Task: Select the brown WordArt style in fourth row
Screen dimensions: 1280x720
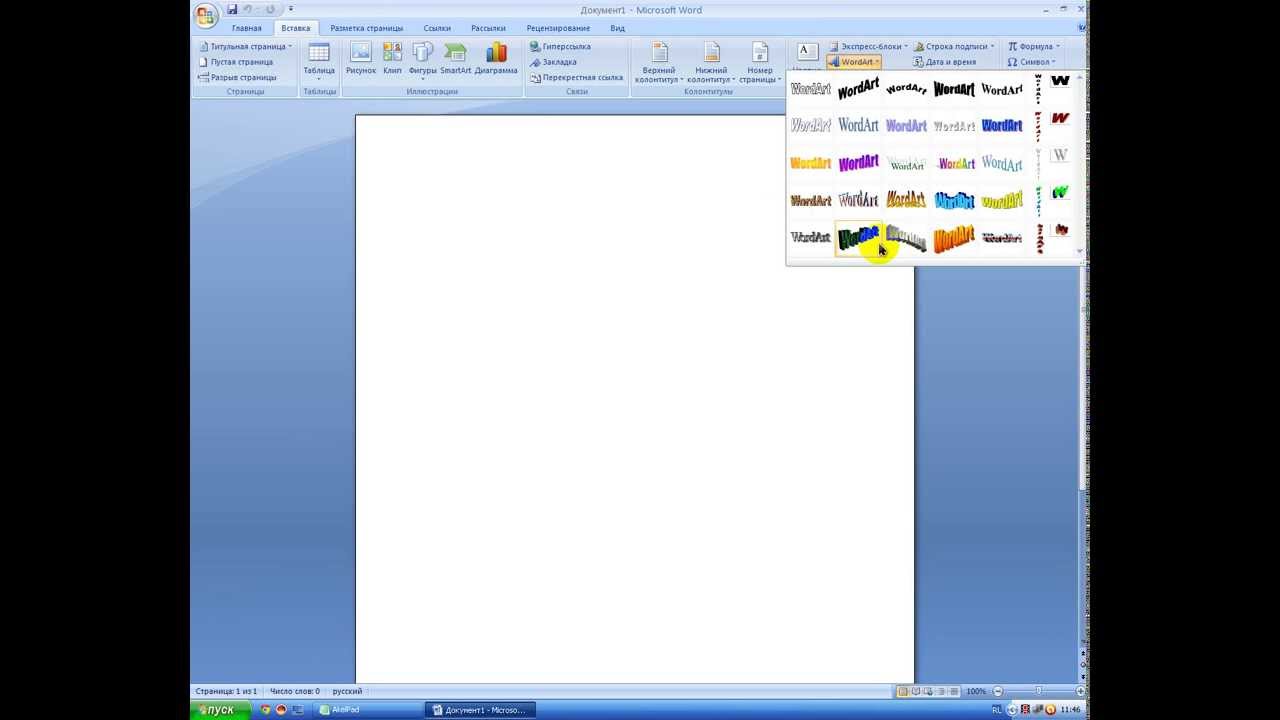Action: 810,200
